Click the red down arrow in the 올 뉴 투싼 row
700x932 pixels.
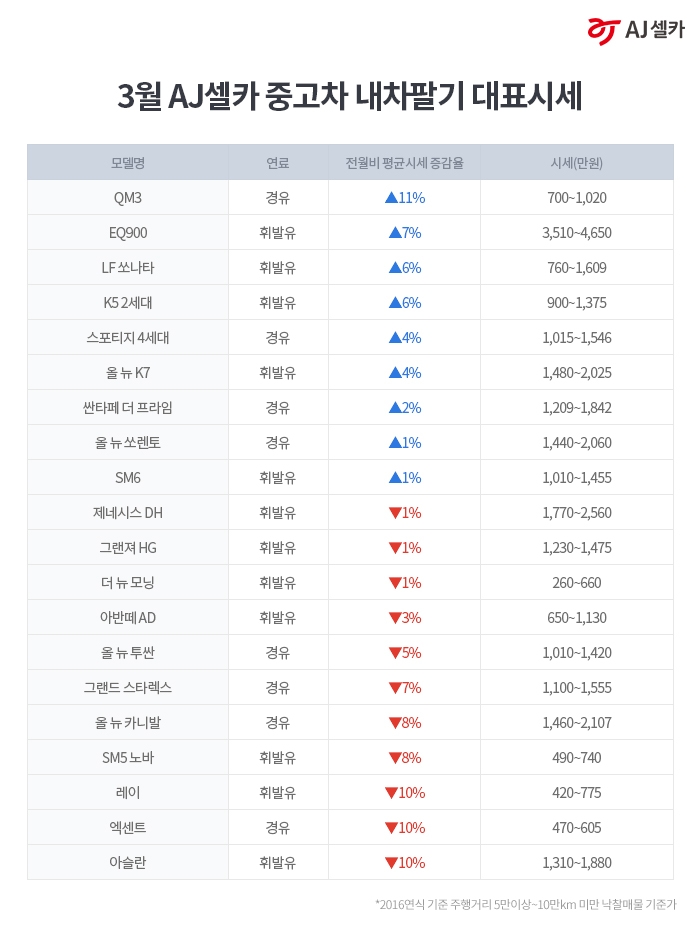click(x=395, y=653)
